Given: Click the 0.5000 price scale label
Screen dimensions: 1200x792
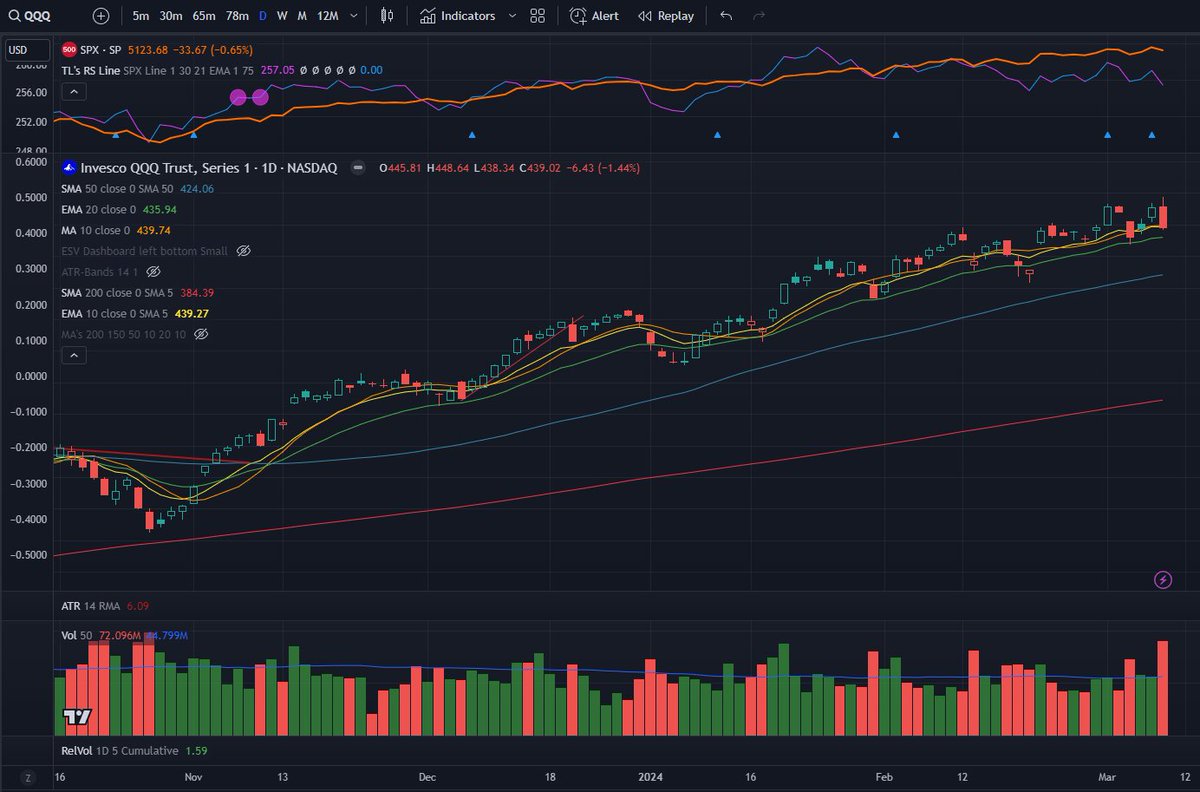Looking at the screenshot, I should click(30, 197).
